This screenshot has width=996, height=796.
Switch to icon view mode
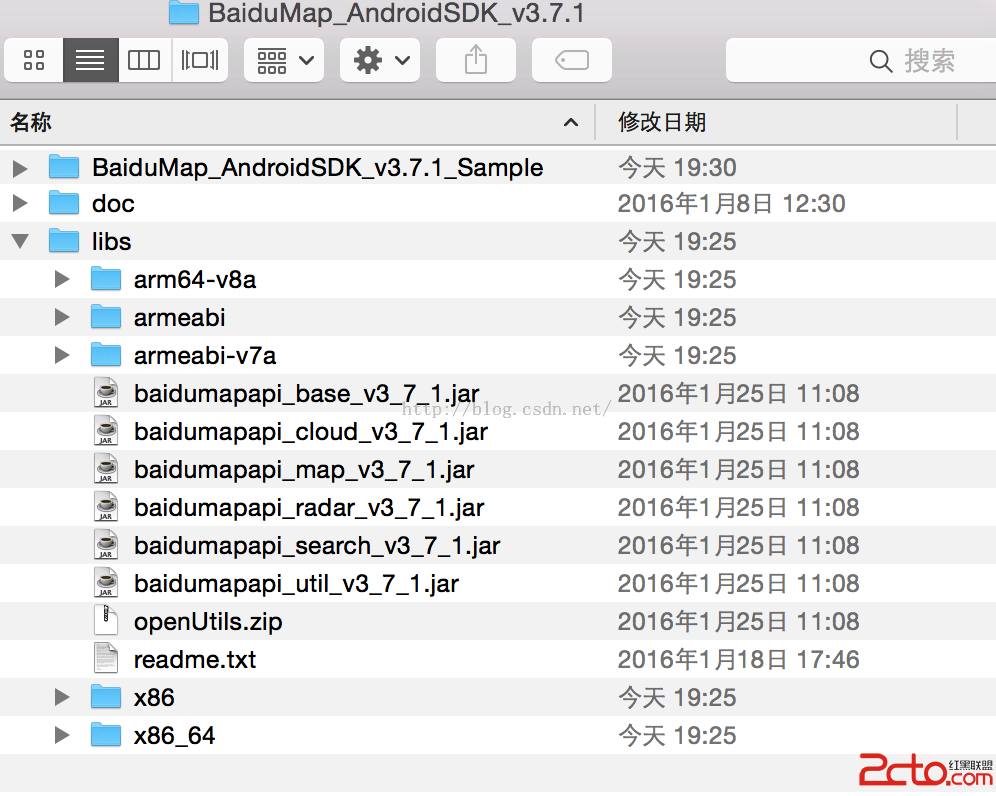(x=34, y=60)
